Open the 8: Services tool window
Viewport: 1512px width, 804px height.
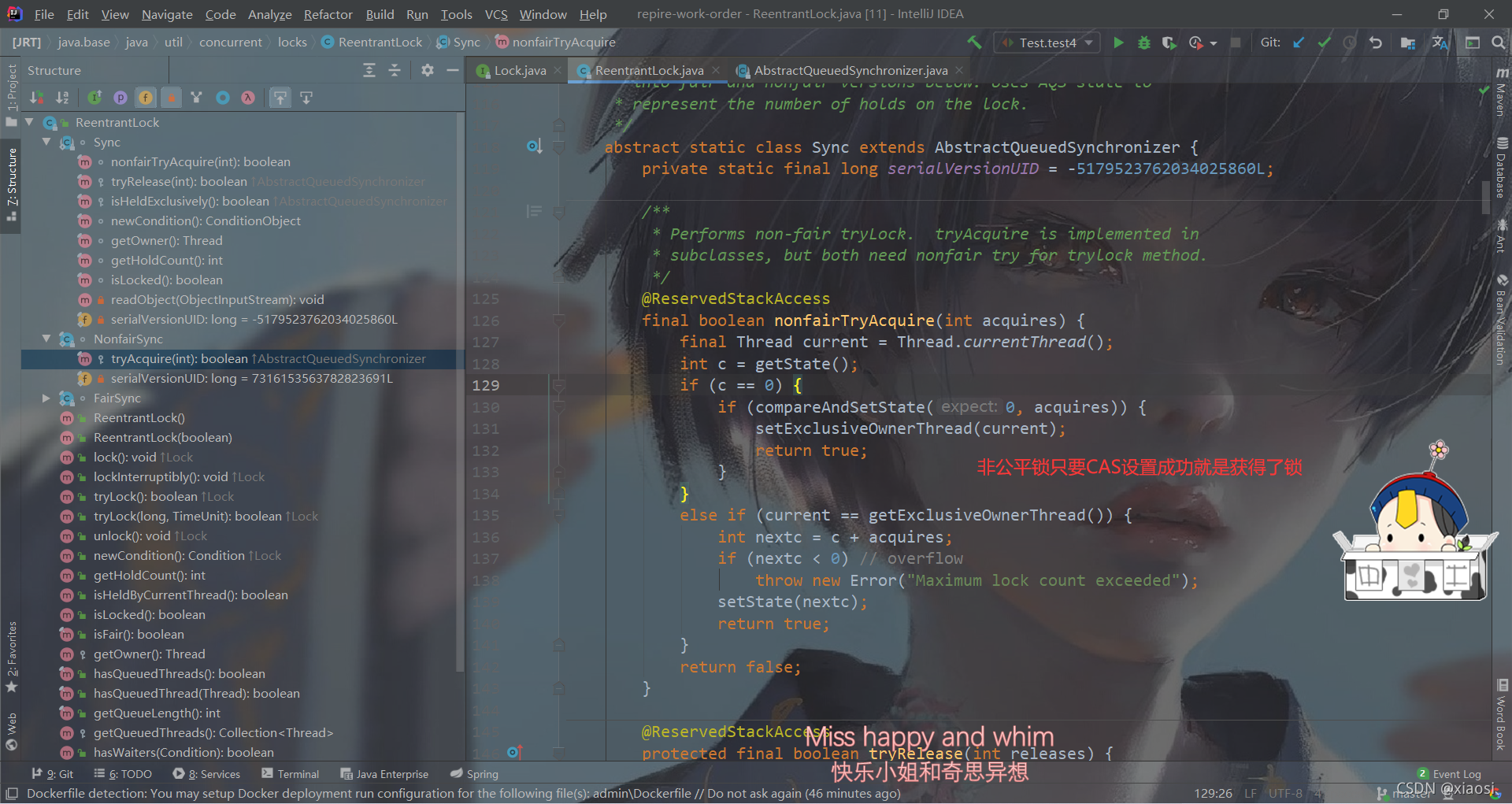tap(206, 774)
